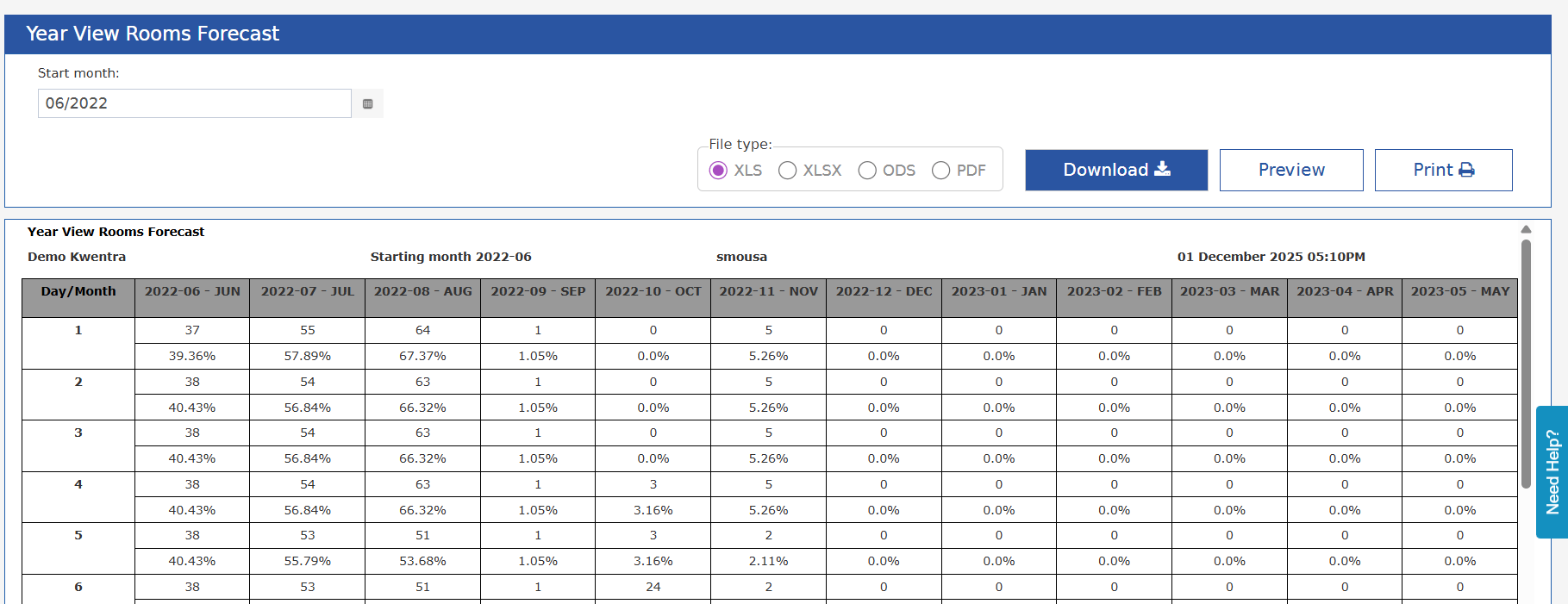
Task: Click the value 37 in June column
Action: pyautogui.click(x=192, y=330)
